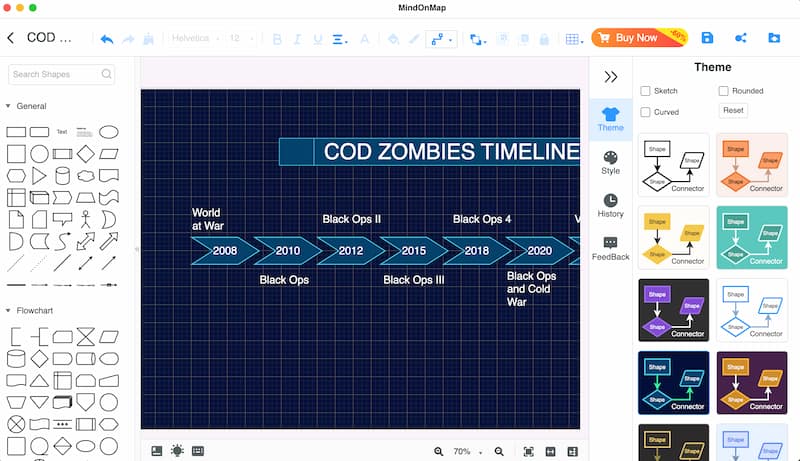This screenshot has height=461, width=800.
Task: Open the Helvetica font family dropdown
Action: tap(195, 38)
